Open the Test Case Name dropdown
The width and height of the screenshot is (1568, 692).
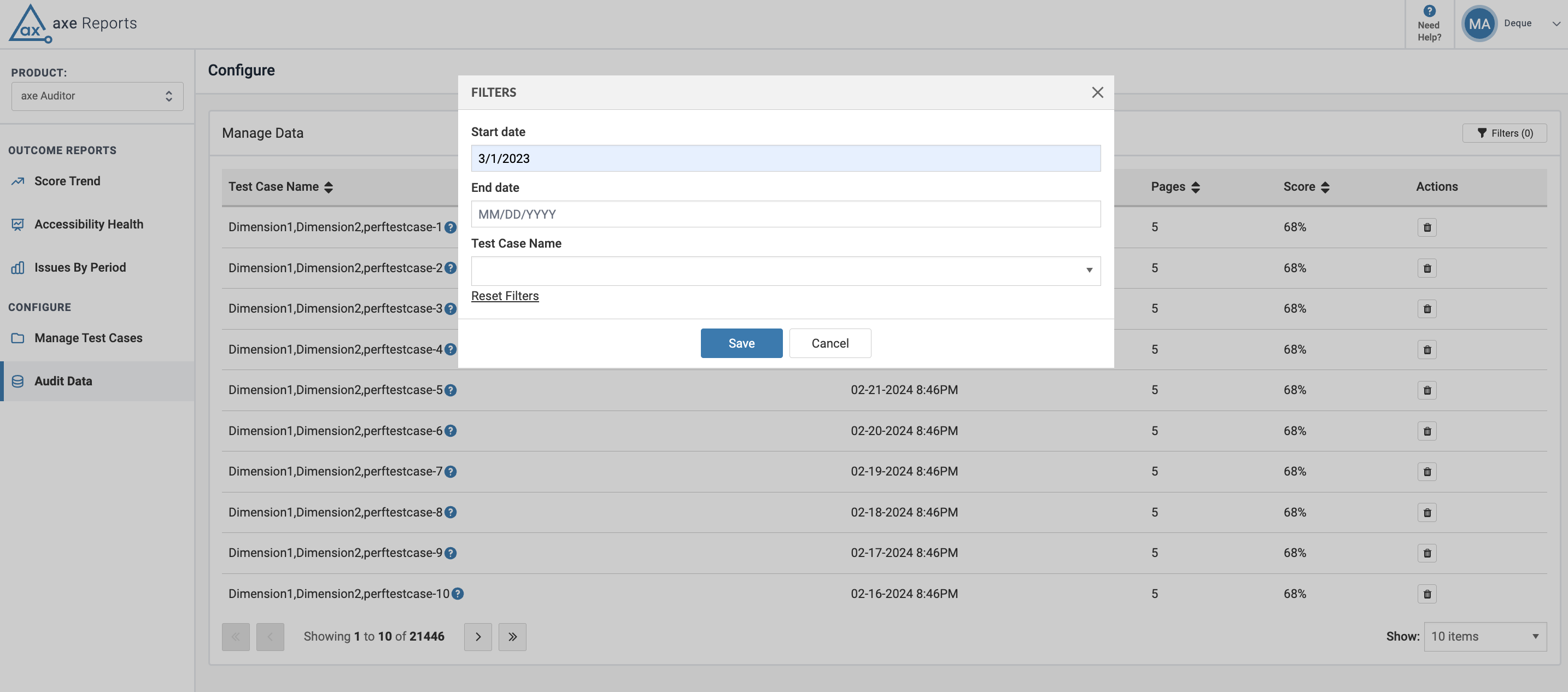tap(785, 271)
